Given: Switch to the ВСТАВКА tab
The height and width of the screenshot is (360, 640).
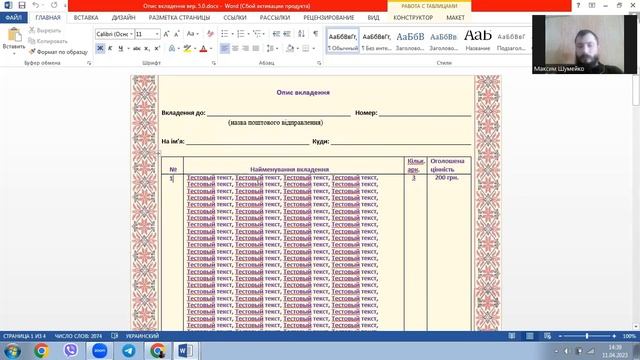Looking at the screenshot, I should (86, 18).
